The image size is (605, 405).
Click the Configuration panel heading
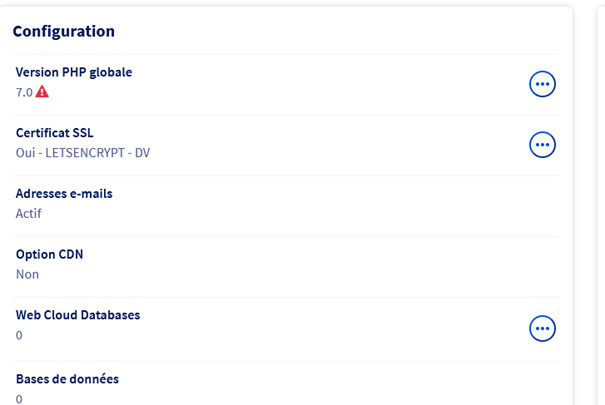click(64, 31)
